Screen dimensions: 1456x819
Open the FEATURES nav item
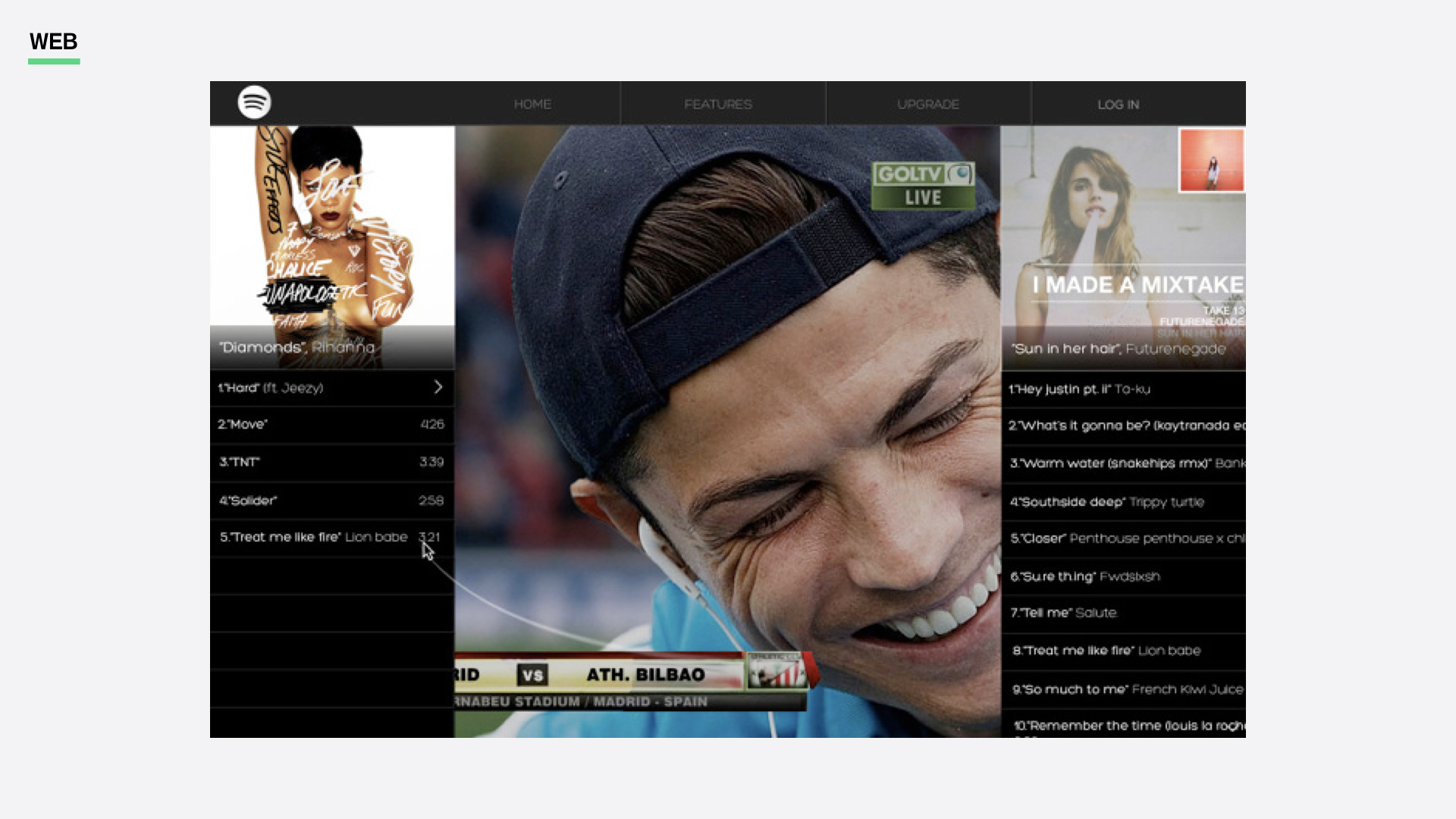[718, 104]
